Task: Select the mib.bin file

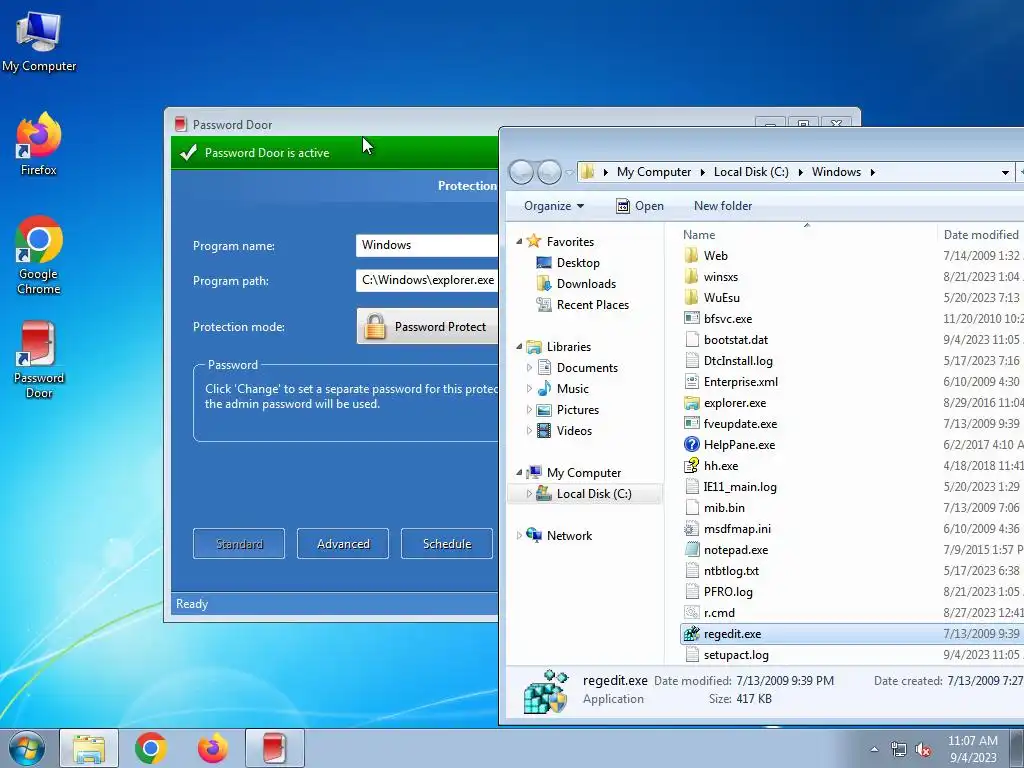Action: pos(724,507)
